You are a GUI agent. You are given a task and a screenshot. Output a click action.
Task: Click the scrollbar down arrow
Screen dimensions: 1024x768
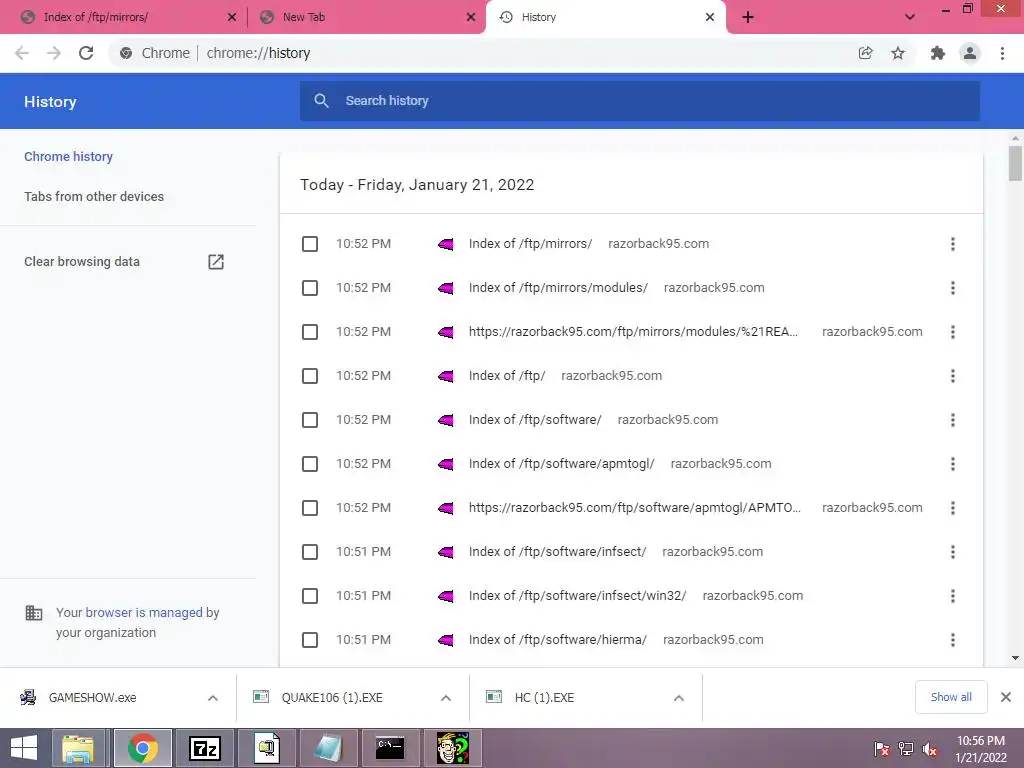pyautogui.click(x=1015, y=658)
